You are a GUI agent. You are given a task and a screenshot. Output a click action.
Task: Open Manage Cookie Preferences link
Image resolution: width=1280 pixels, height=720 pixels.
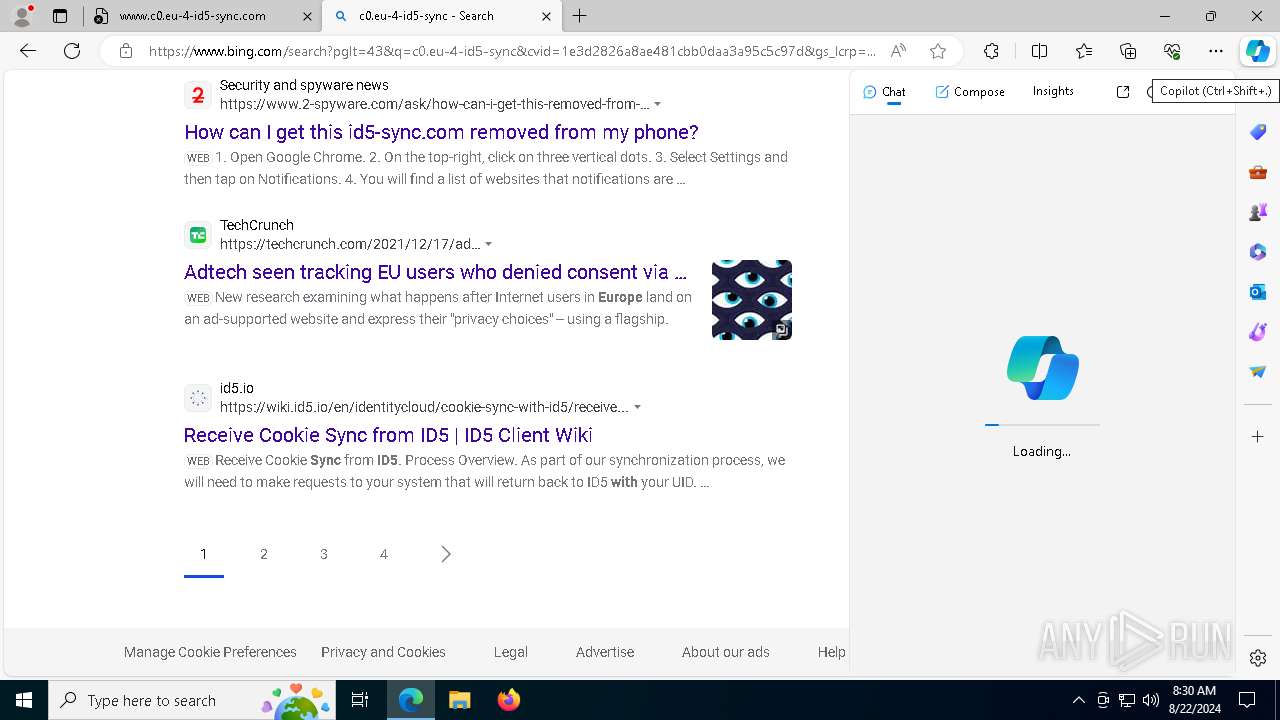coord(210,652)
